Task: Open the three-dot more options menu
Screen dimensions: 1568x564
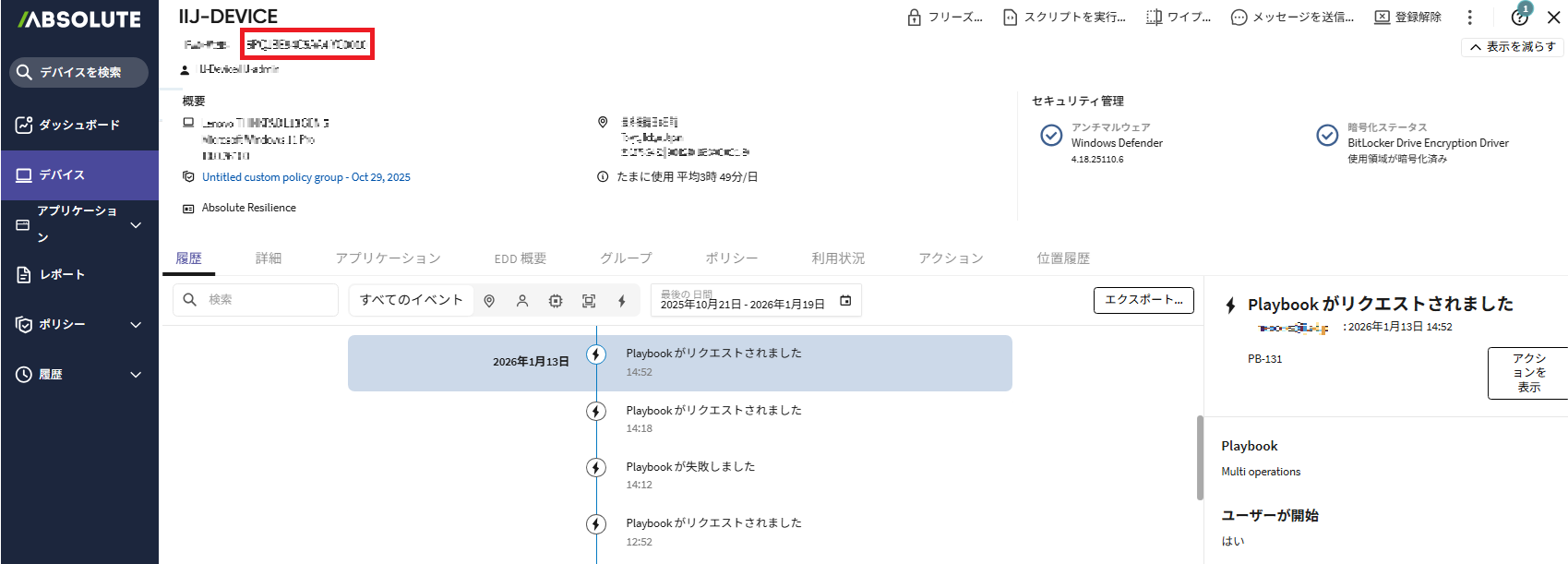Action: [x=1470, y=18]
